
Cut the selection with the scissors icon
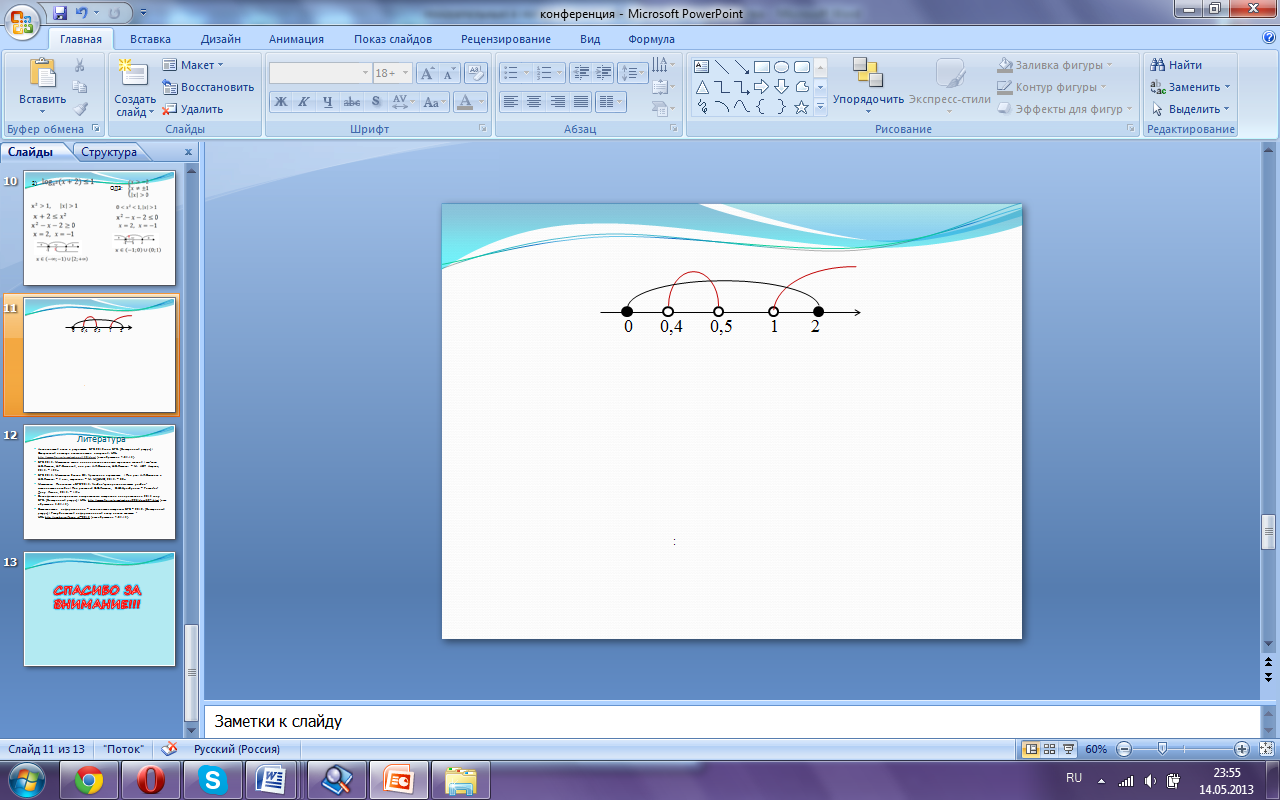[x=80, y=65]
